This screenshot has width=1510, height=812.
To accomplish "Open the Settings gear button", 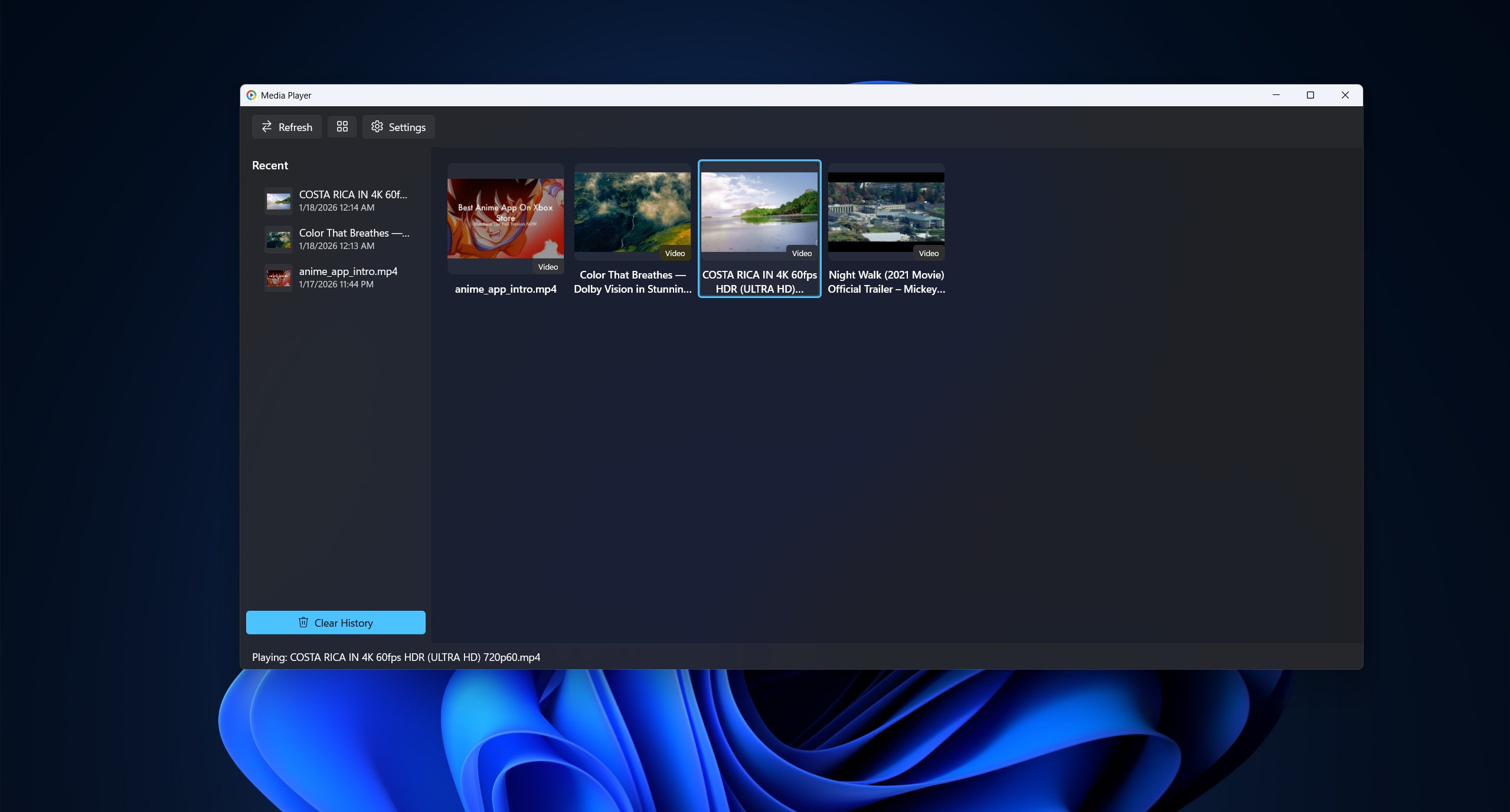I will coord(398,127).
